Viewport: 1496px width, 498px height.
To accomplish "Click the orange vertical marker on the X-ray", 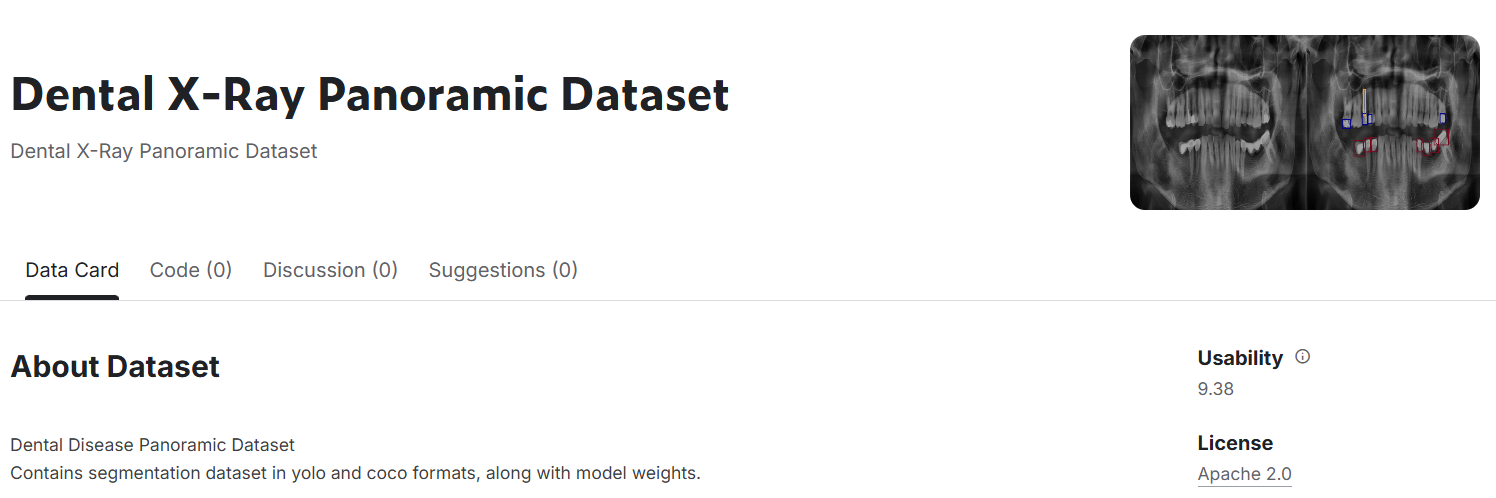I will (1365, 103).
